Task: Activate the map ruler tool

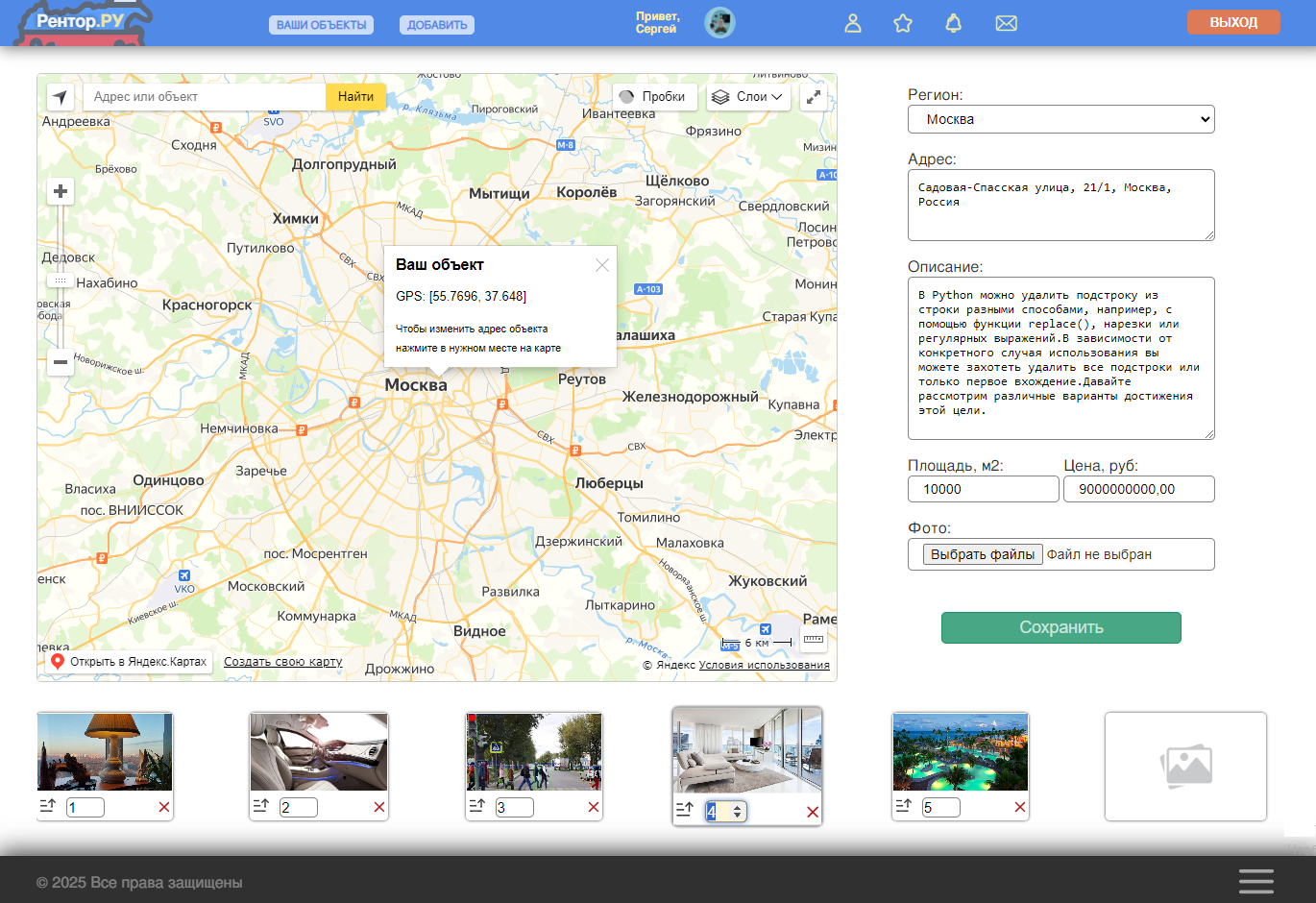Action: (814, 641)
